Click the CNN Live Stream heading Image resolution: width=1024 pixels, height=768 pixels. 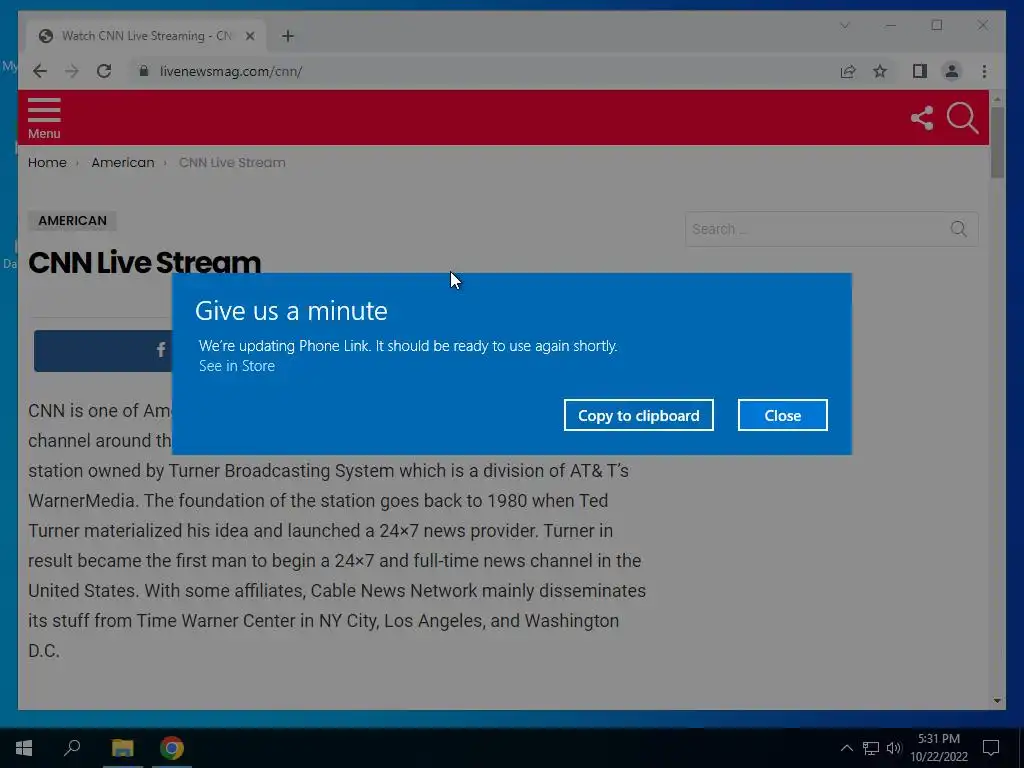tap(144, 263)
